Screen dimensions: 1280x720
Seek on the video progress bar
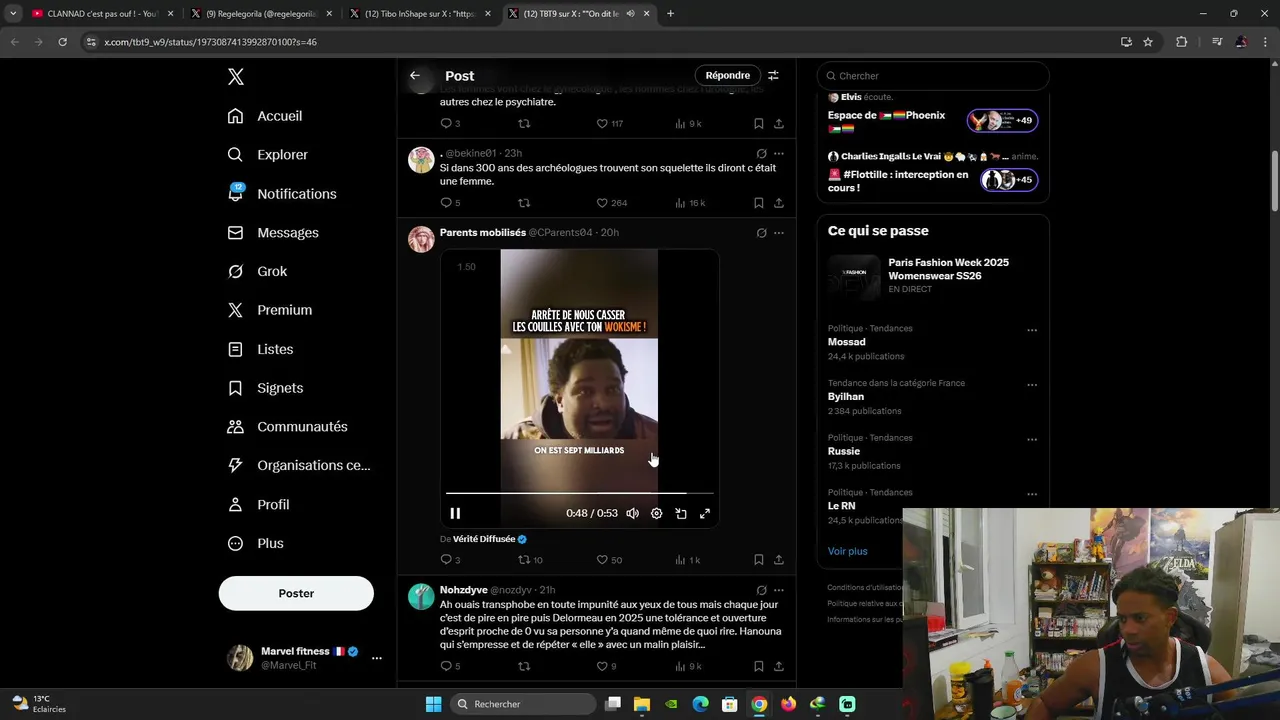(x=580, y=493)
